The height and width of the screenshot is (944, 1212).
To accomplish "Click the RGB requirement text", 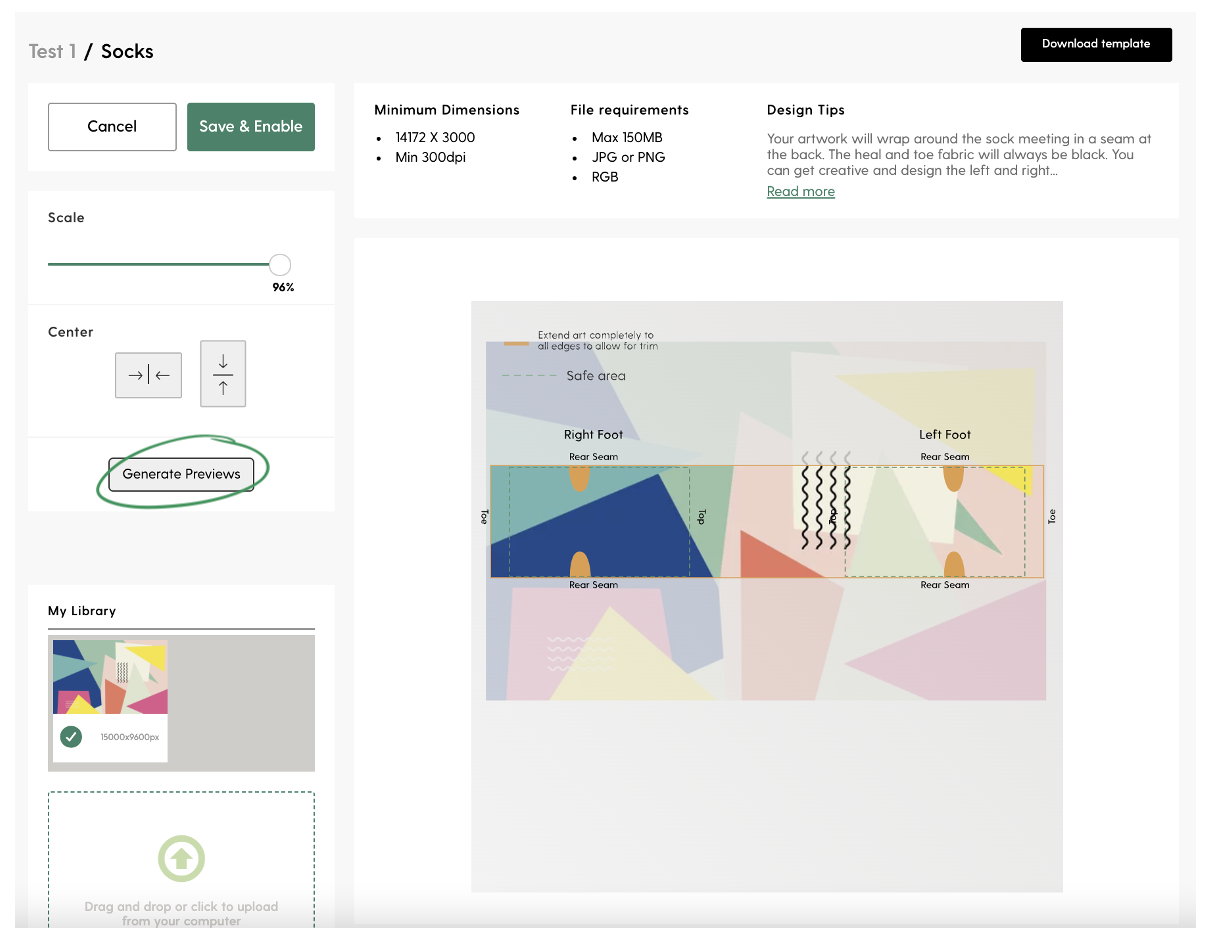I will [x=605, y=177].
